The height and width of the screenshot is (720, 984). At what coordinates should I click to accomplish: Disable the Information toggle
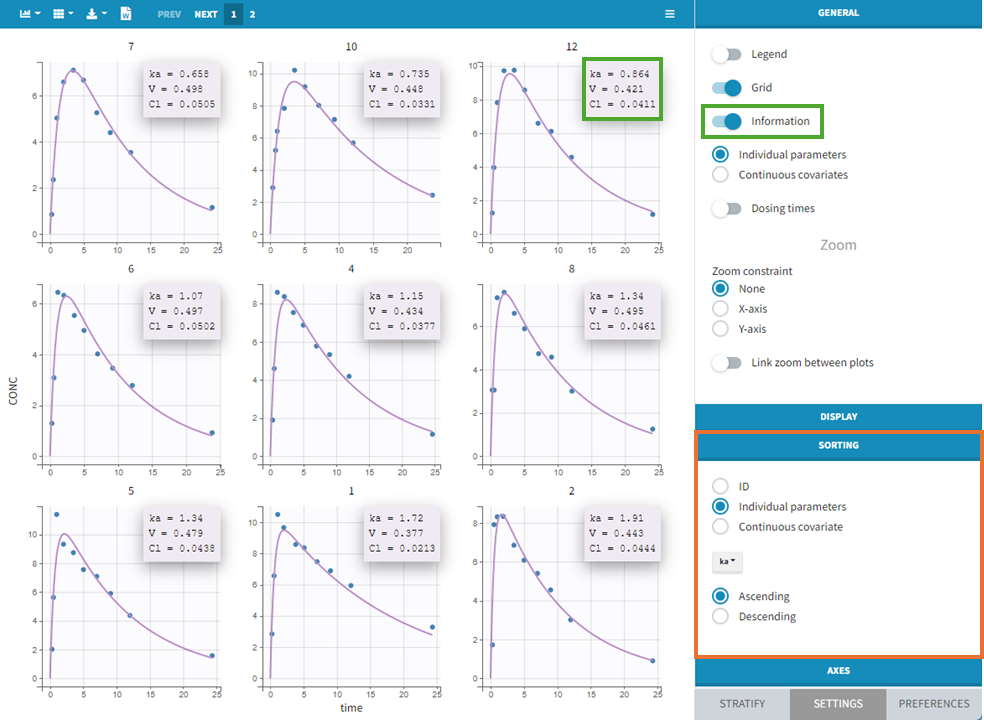[x=727, y=122]
